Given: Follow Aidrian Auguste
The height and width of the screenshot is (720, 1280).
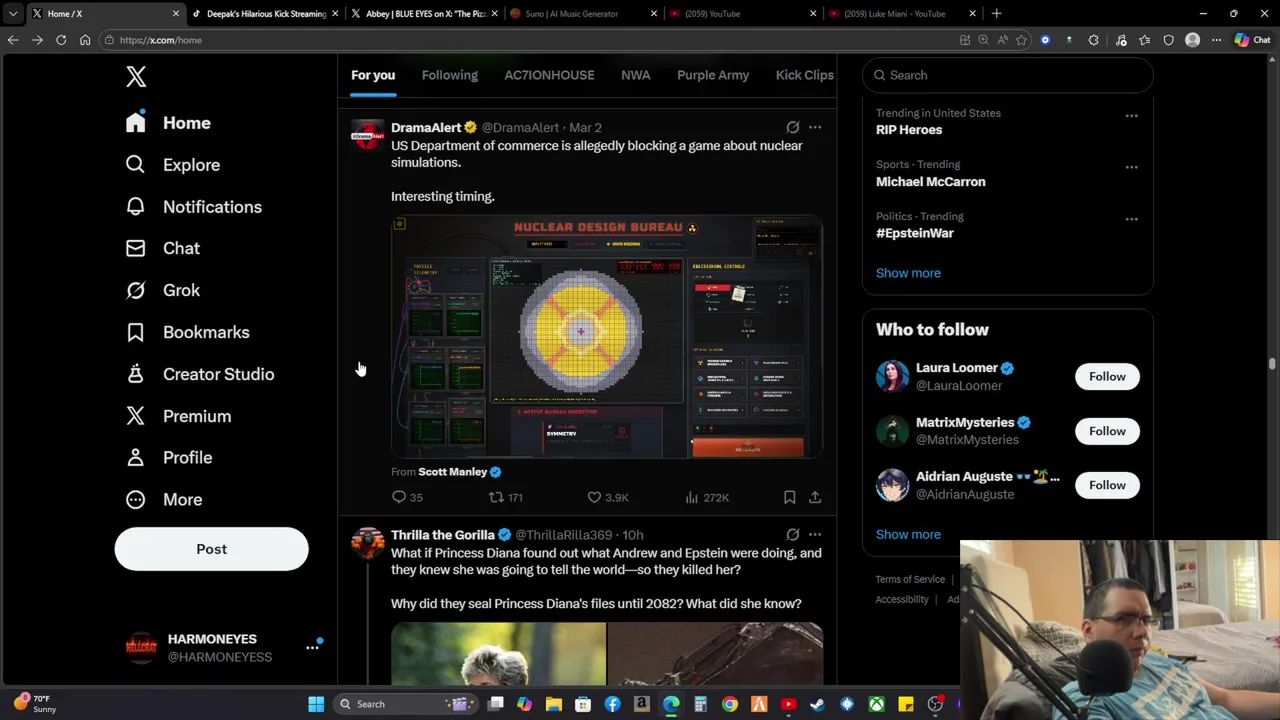Looking at the screenshot, I should [1107, 485].
